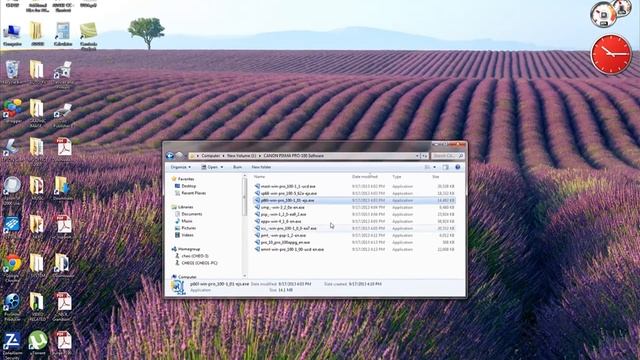Open the Explorer Help question-mark icon
Screen dimensions: 640x360
coord(458,167)
